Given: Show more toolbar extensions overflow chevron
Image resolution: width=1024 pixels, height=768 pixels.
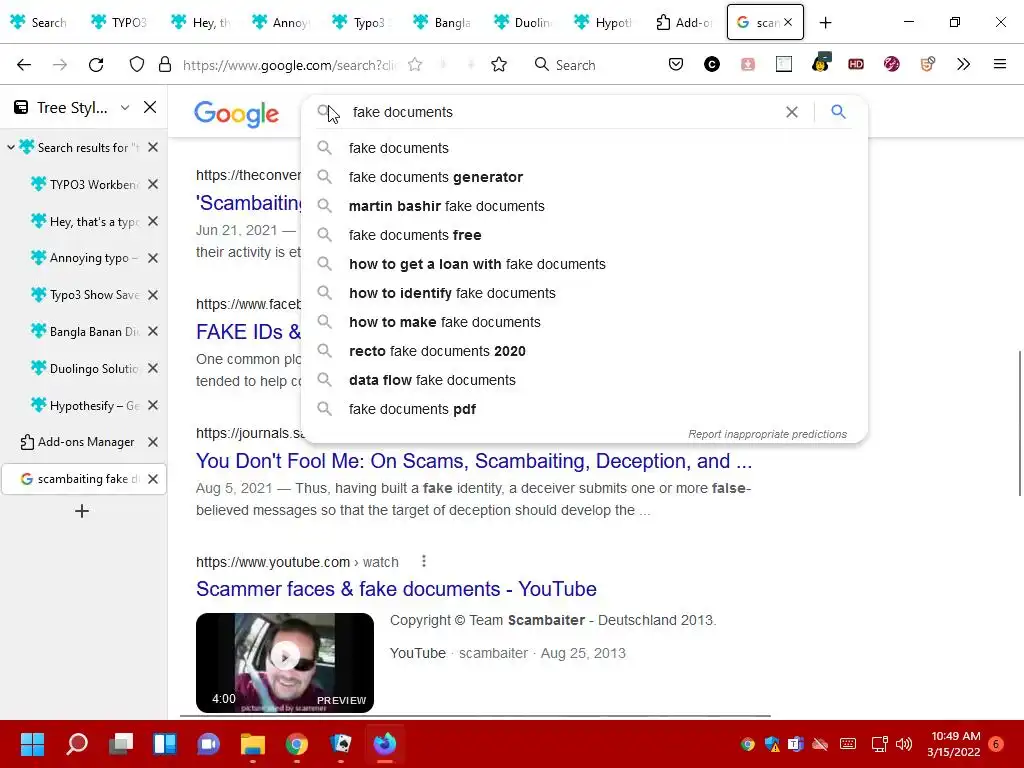Looking at the screenshot, I should point(963,64).
